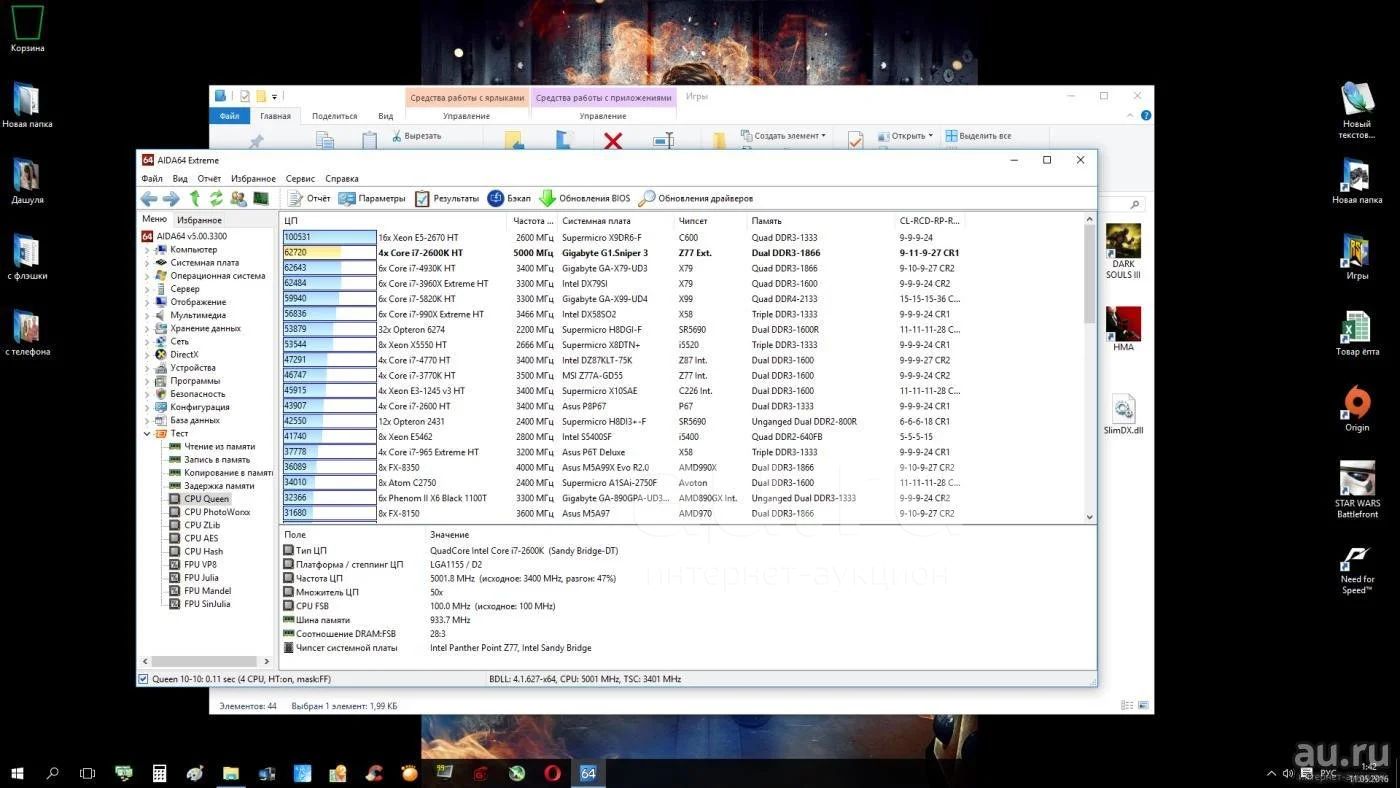Refresh the AIDA64 benchmark view

[216, 198]
